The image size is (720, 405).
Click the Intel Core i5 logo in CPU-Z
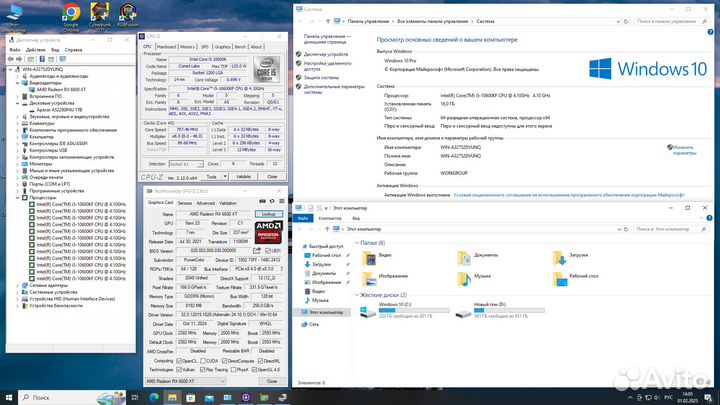tap(266, 69)
